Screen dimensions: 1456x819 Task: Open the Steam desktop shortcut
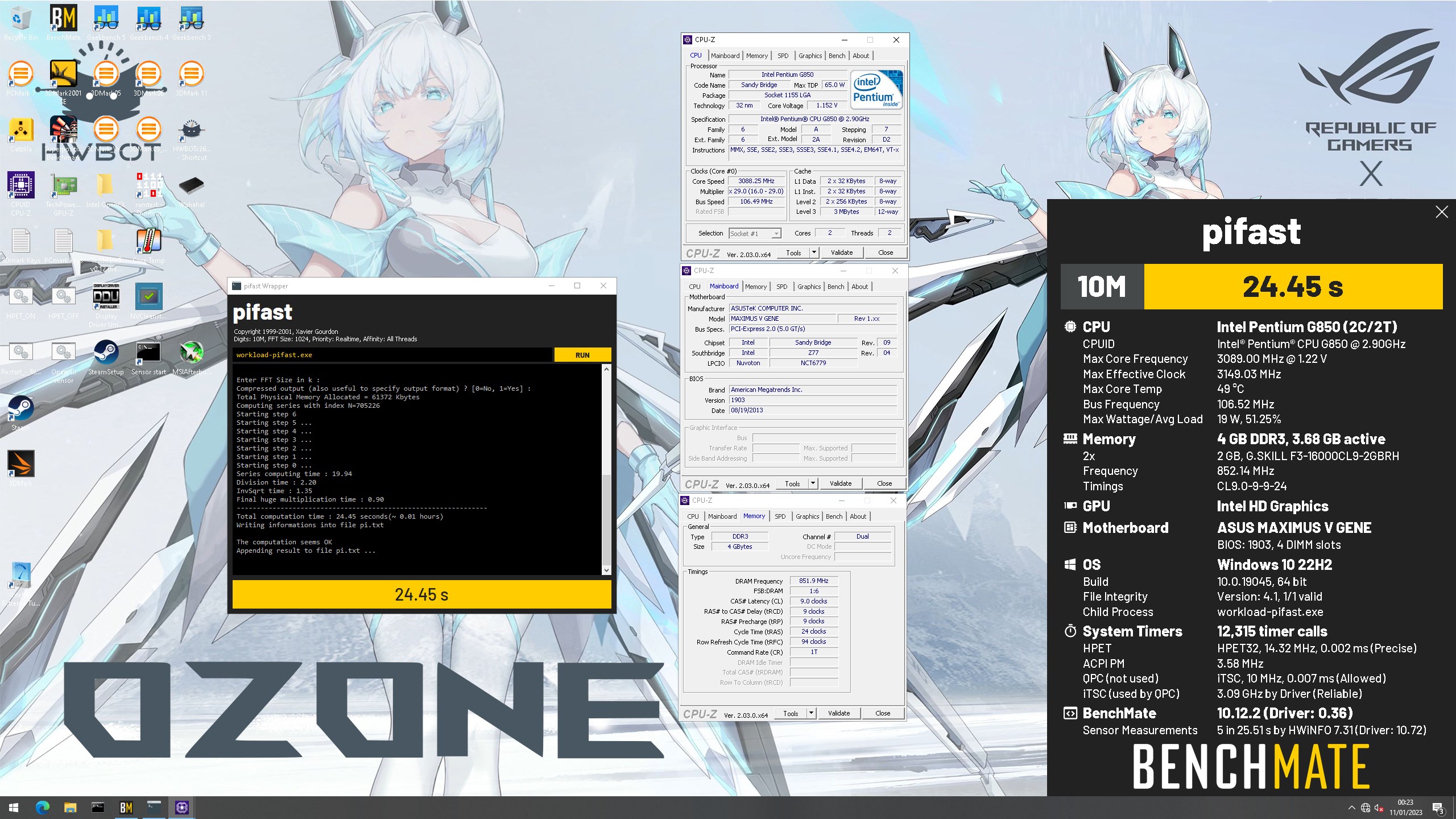pos(20,413)
